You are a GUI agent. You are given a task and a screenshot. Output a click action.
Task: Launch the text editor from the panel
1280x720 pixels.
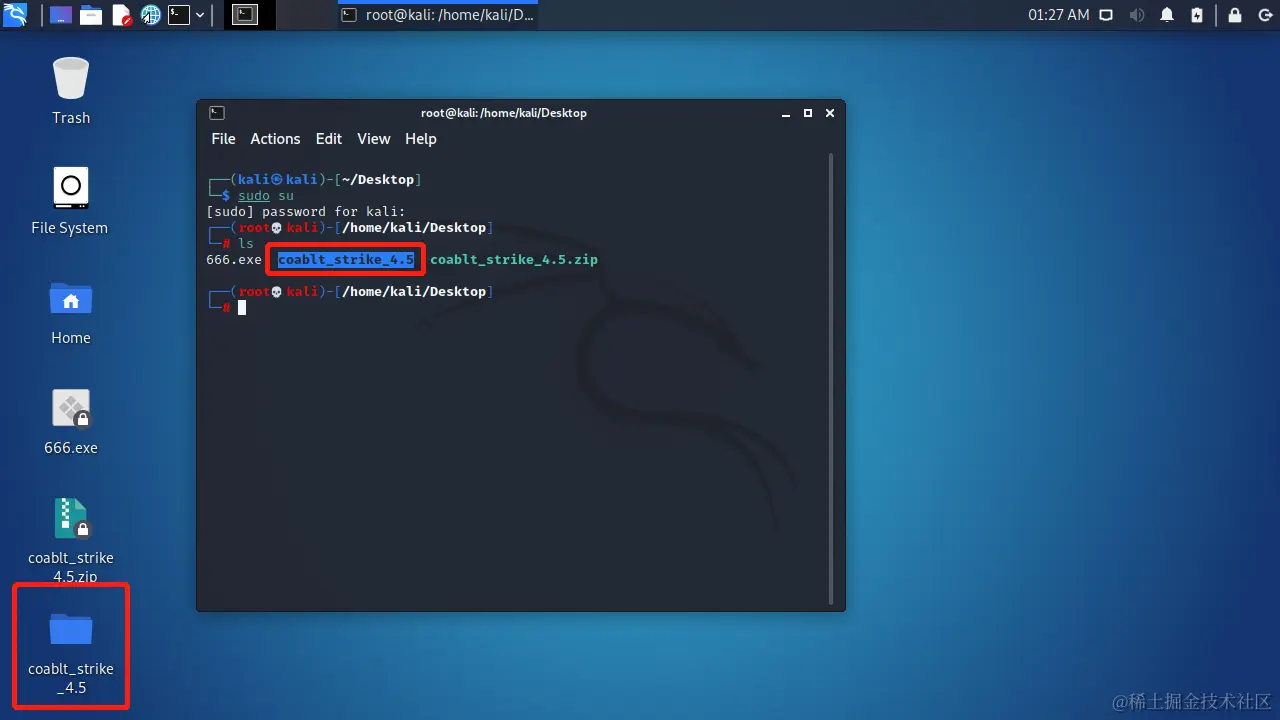pyautogui.click(x=121, y=15)
